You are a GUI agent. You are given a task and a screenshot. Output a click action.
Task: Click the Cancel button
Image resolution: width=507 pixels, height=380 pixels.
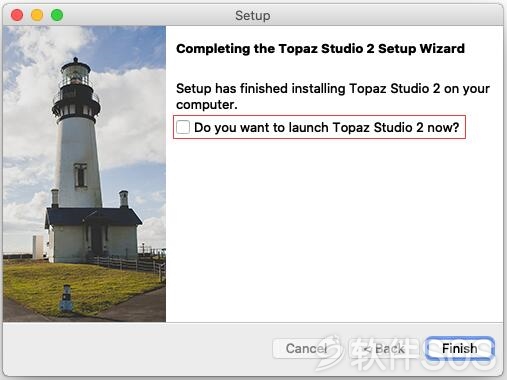click(307, 348)
